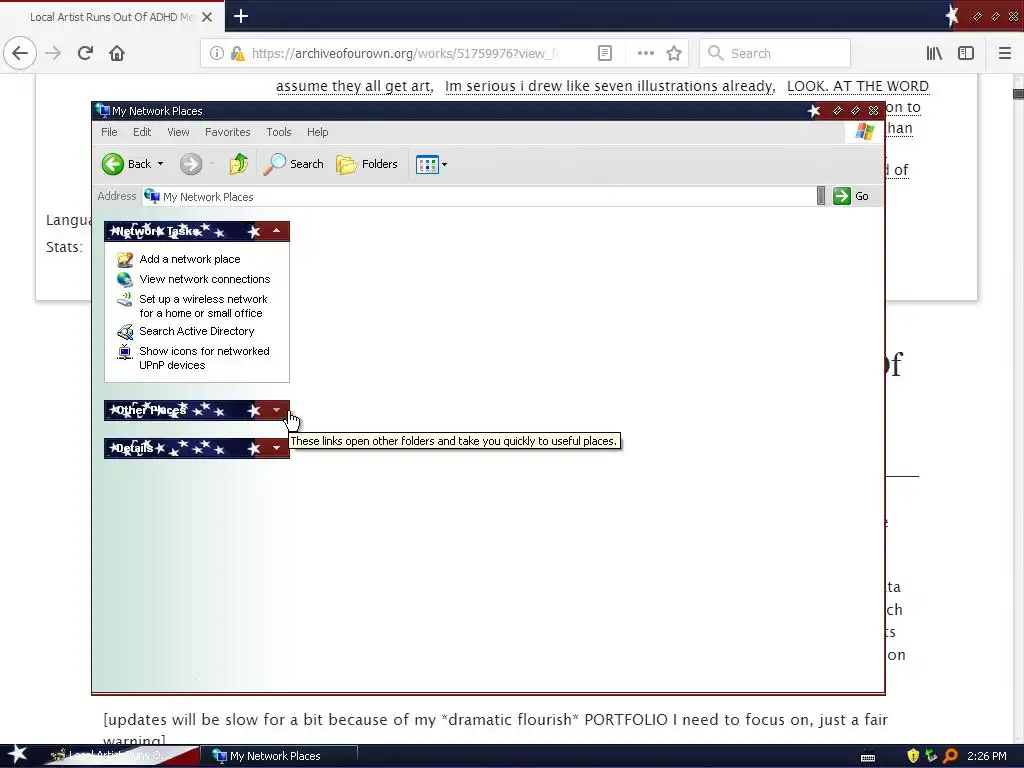Click the taskbar clock showing 2:26 PM
Image resolution: width=1024 pixels, height=768 pixels.
pos(987,756)
